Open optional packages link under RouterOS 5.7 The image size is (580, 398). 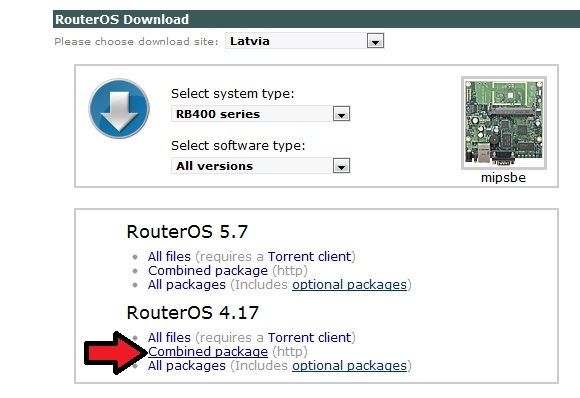point(350,285)
